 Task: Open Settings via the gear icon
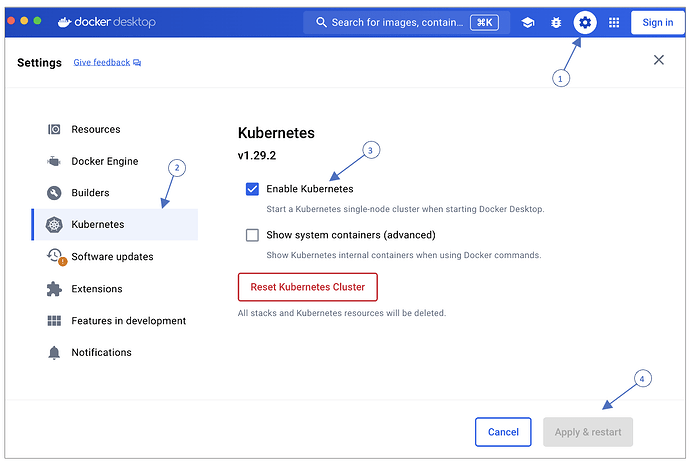[585, 22]
